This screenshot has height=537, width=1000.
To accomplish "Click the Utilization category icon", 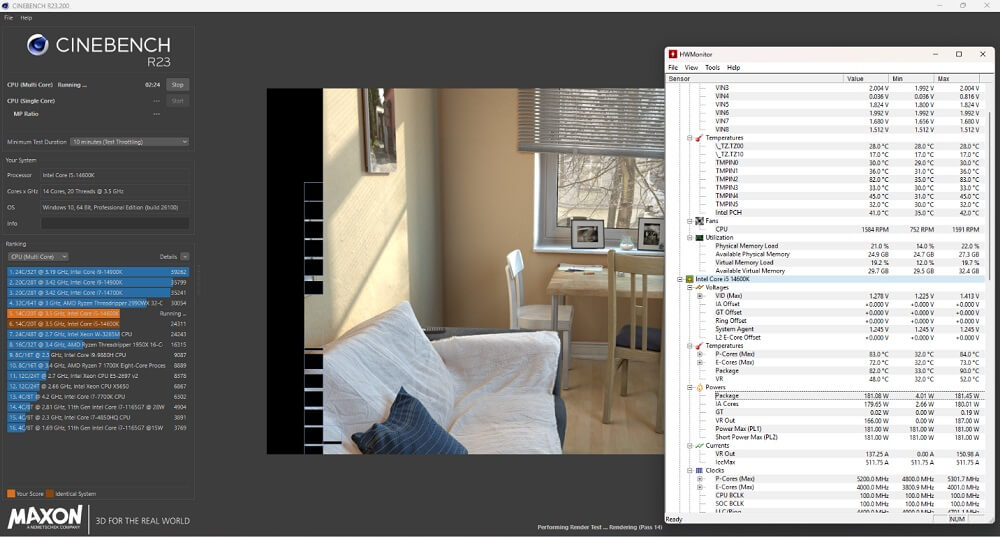I will pos(698,238).
